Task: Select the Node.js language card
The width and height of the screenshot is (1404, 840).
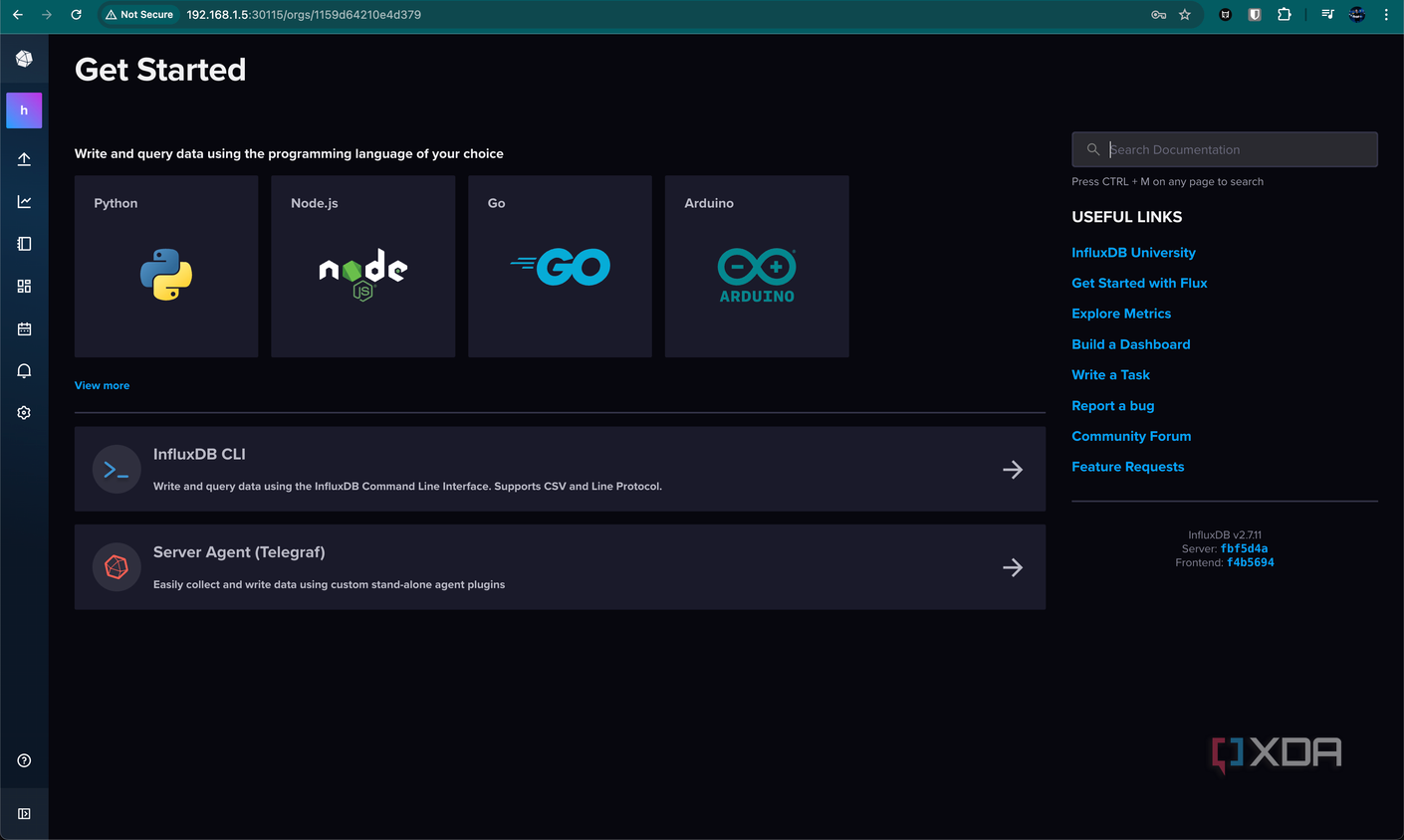Action: [363, 267]
